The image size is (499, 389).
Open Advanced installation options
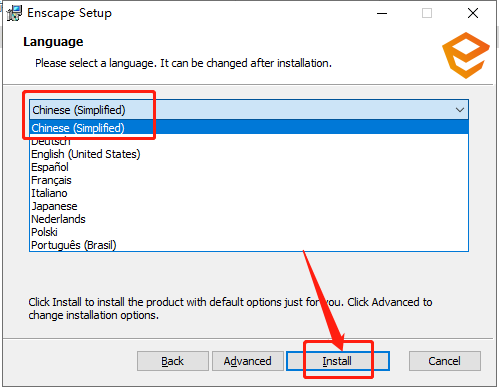pos(248,361)
